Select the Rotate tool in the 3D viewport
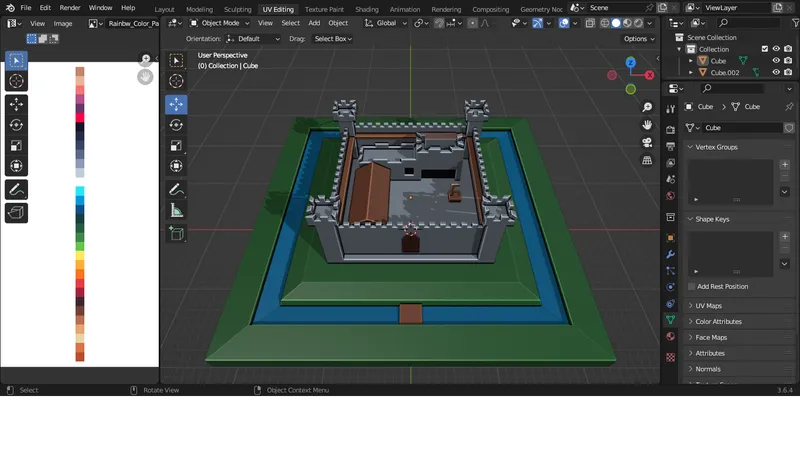This screenshot has width=800, height=450. [x=176, y=125]
